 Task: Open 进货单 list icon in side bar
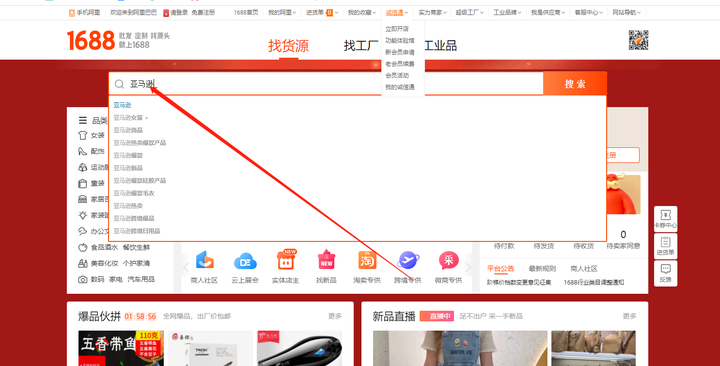665,242
